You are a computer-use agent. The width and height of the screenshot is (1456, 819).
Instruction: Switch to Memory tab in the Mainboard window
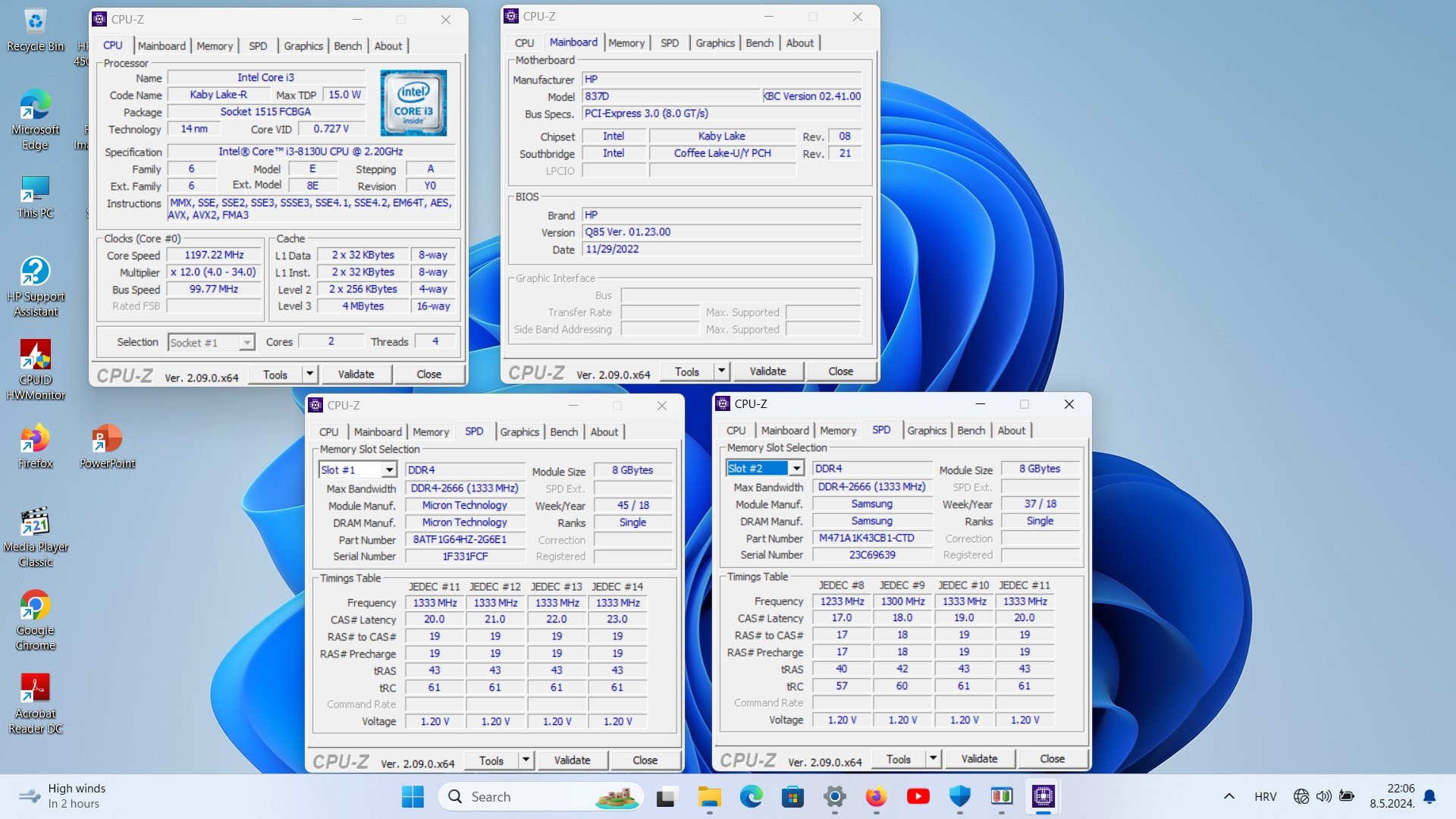point(626,43)
